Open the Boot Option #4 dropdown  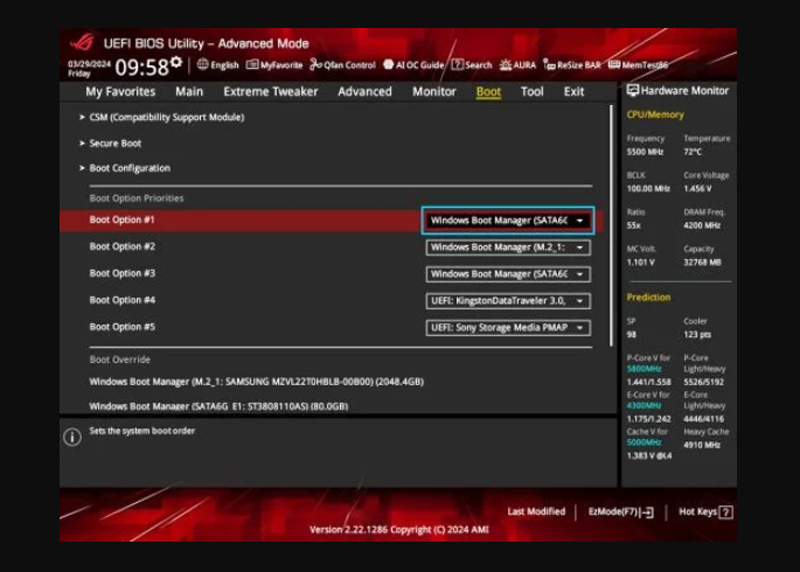coord(508,300)
